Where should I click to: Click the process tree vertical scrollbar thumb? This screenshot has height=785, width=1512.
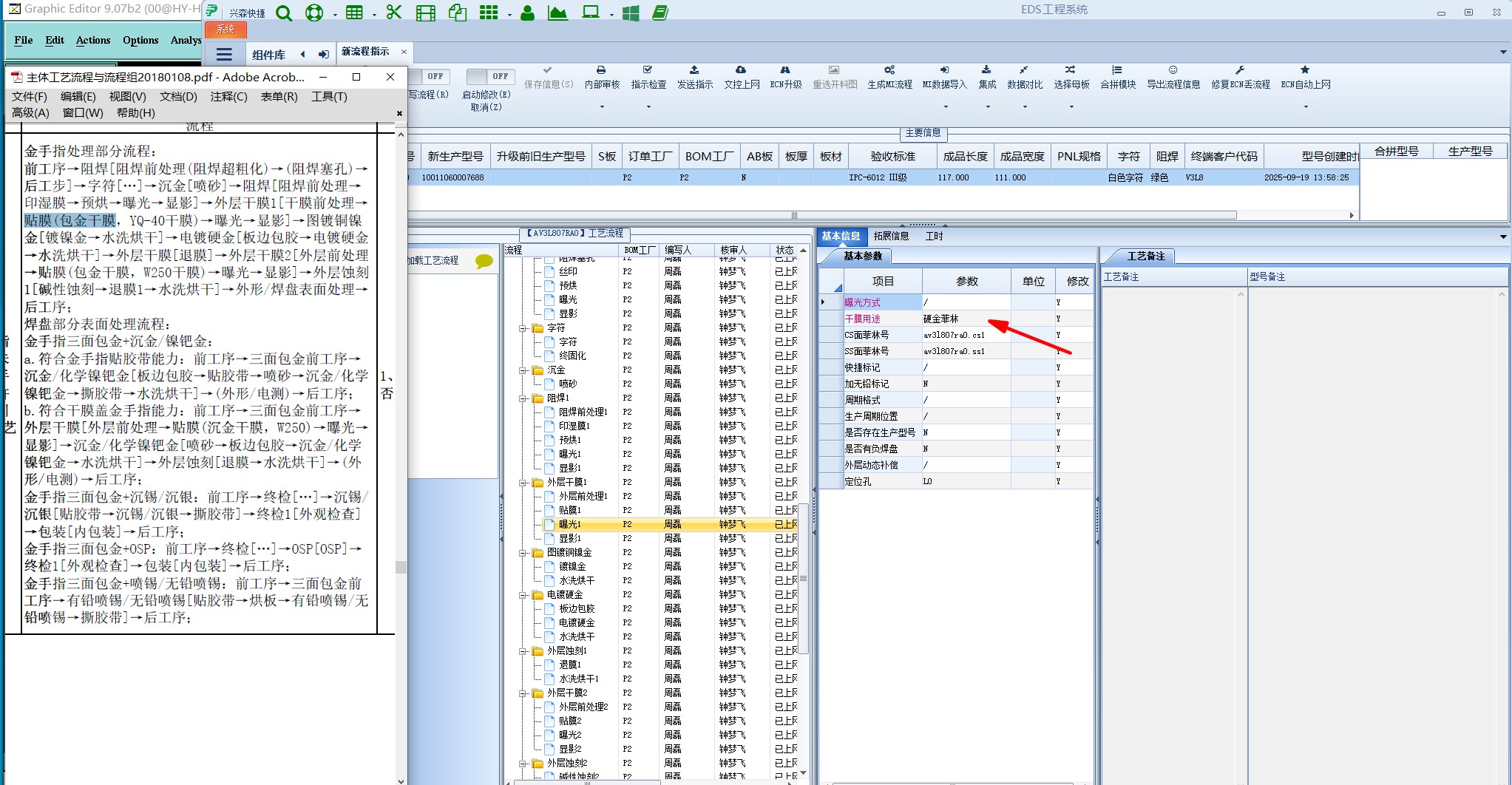pos(803,579)
